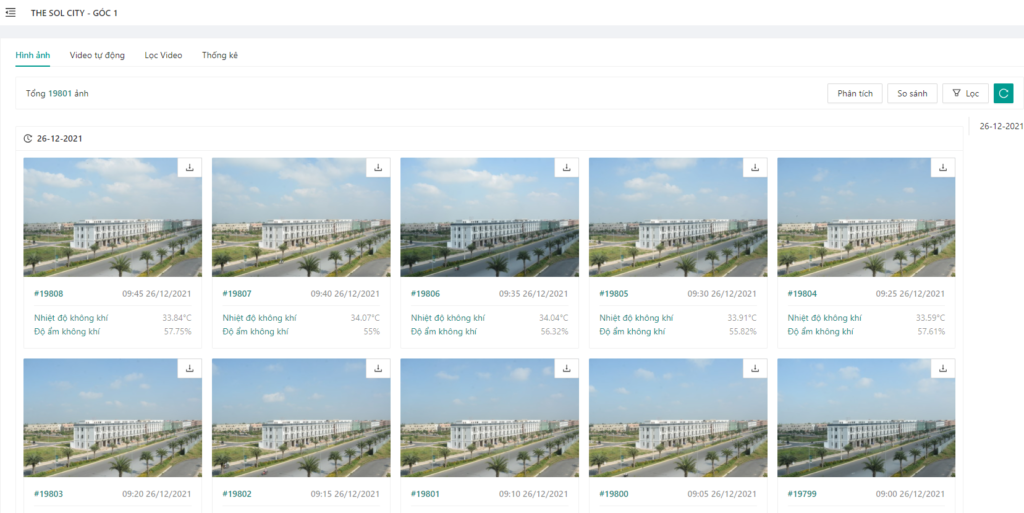The image size is (1024, 513).
Task: Jump to 26-12-2021 in the date sidebar
Action: [x=1001, y=126]
